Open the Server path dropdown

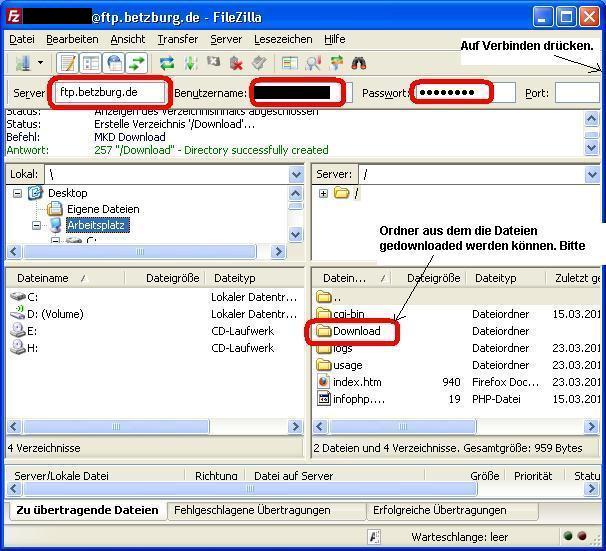pos(592,174)
